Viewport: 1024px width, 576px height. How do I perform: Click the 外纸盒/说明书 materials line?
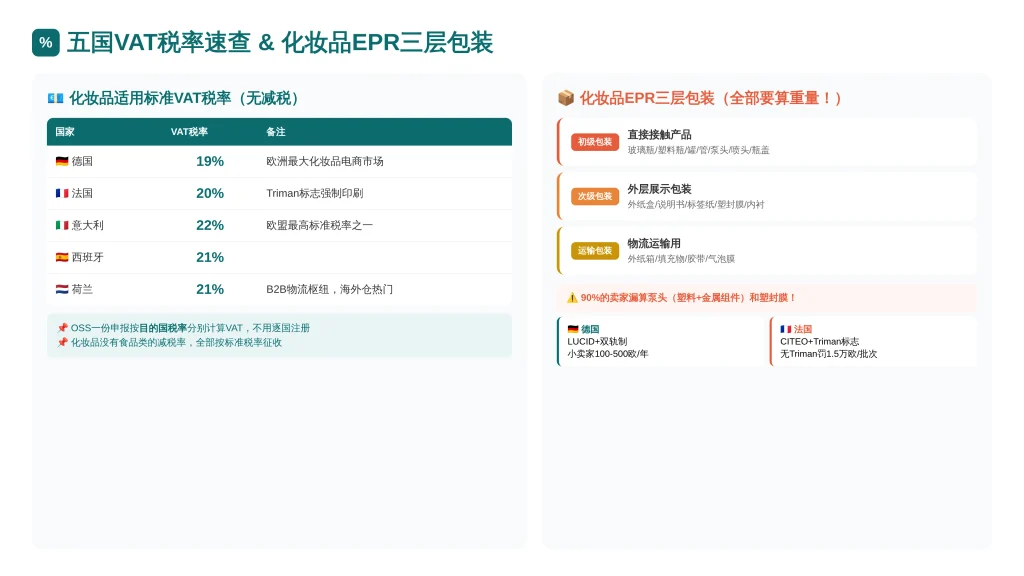click(696, 204)
